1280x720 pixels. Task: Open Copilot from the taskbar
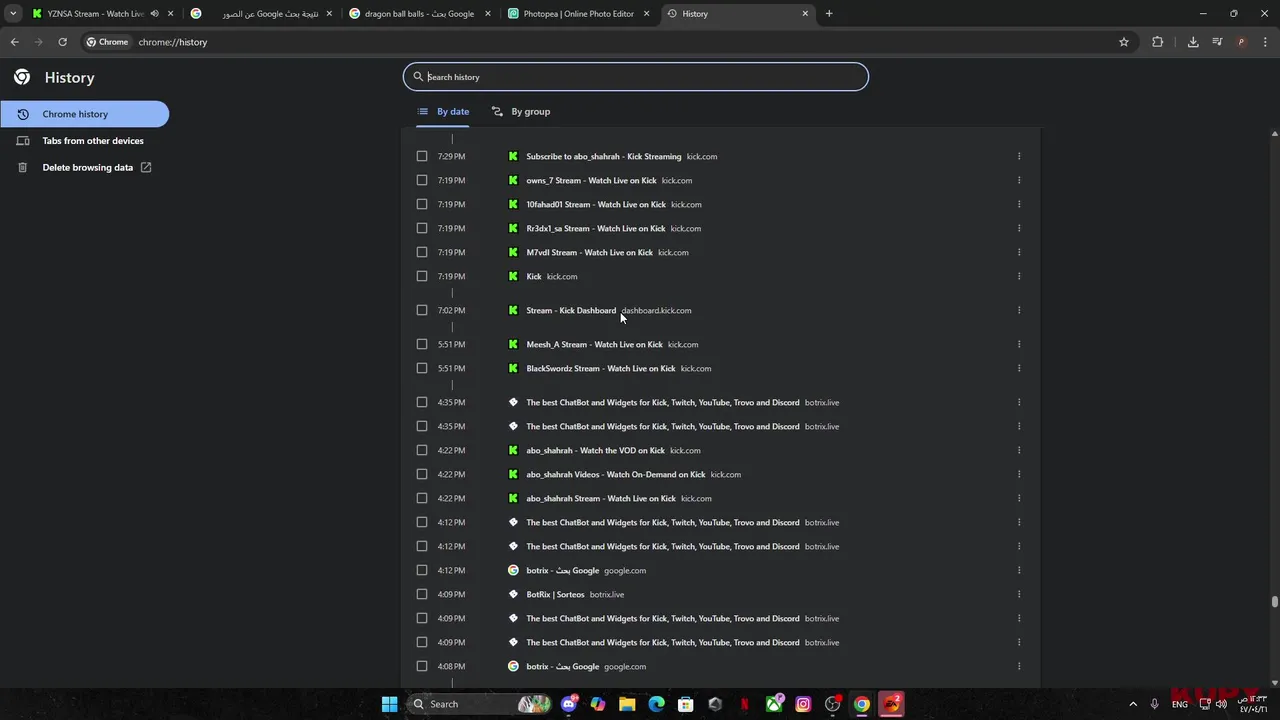click(x=598, y=704)
